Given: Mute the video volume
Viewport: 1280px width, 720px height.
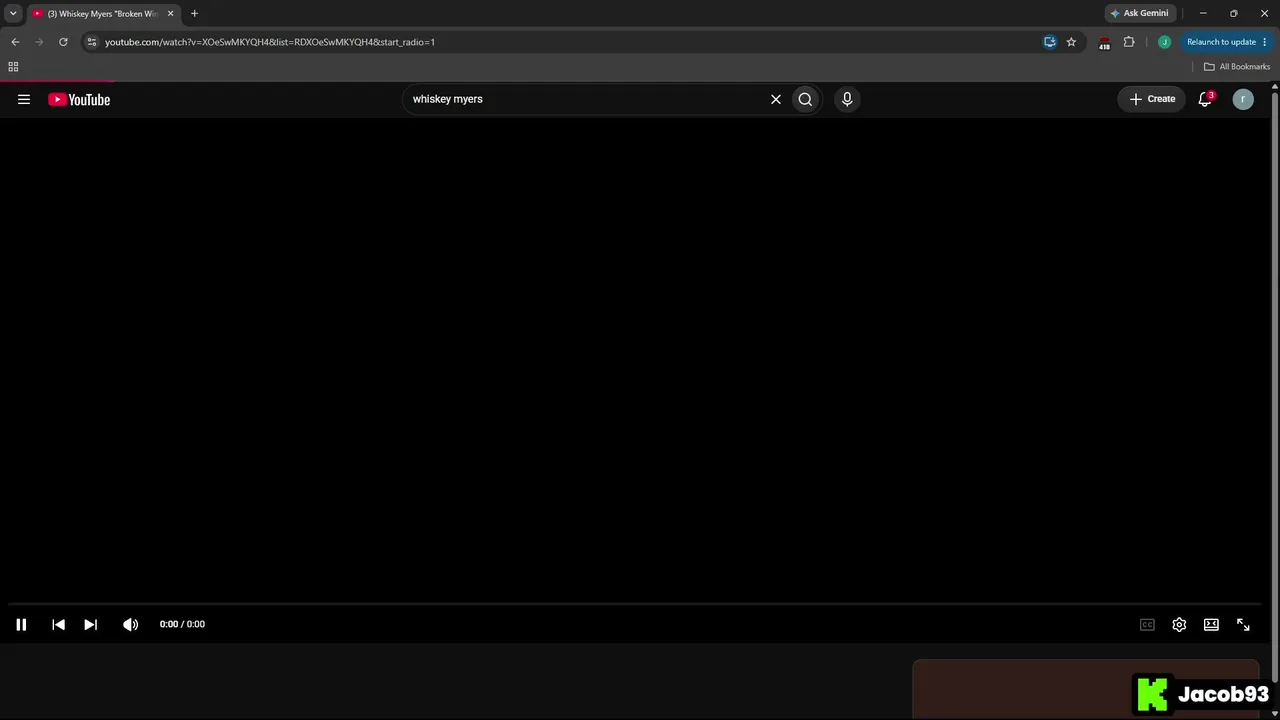Looking at the screenshot, I should coord(130,624).
